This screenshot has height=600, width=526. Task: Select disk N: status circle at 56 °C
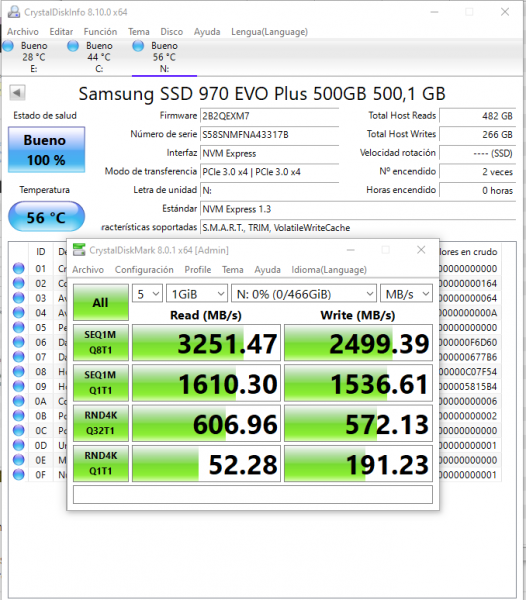click(x=138, y=46)
